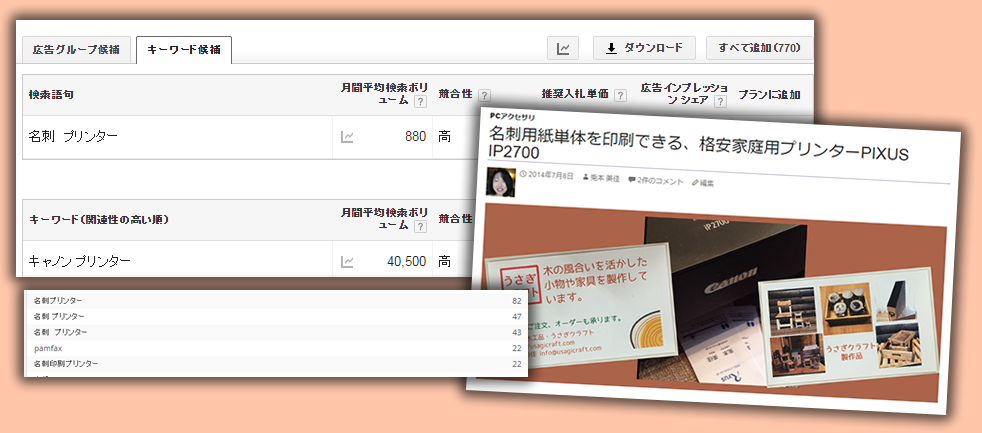Click the 880 search volume value
982x433 pixels.
tap(415, 137)
